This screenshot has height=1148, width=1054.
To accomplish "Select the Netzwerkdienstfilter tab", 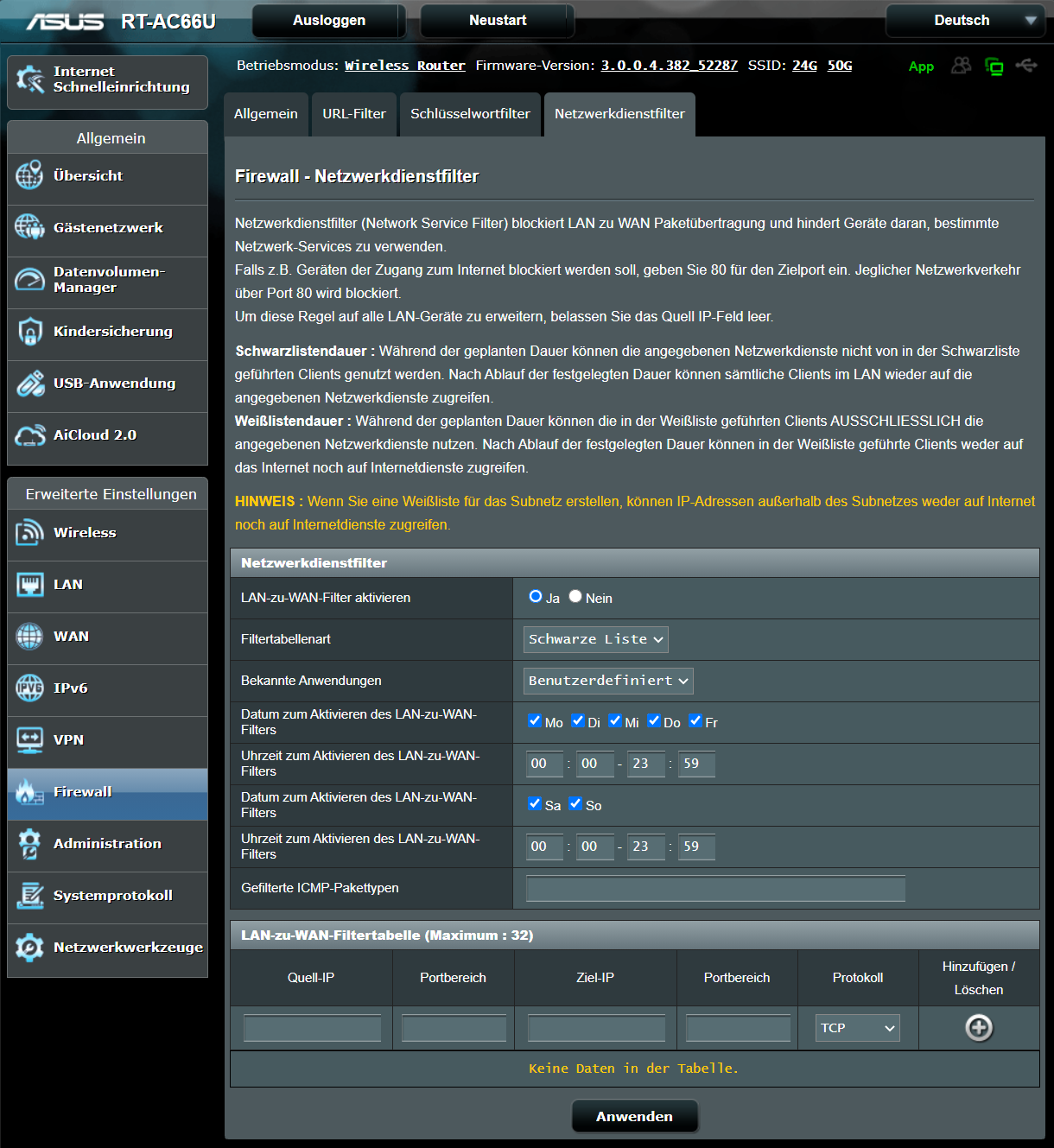I will pos(619,114).
